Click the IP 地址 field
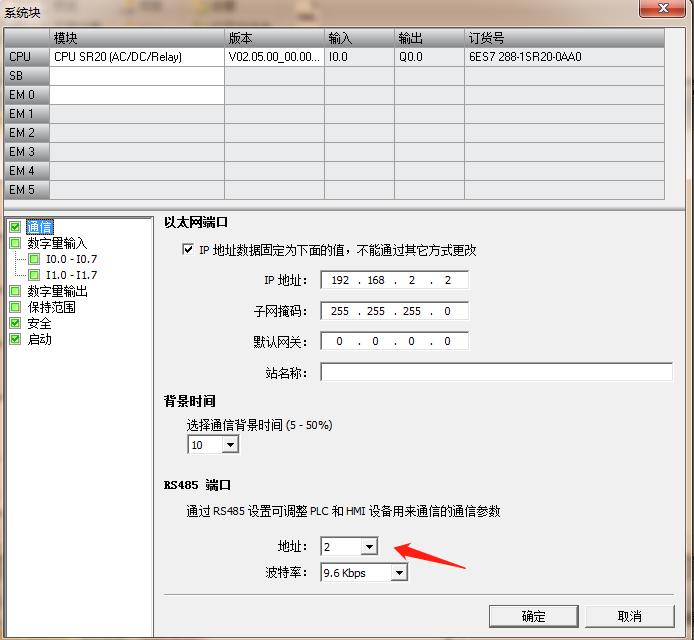The height and width of the screenshot is (640, 694). [x=394, y=280]
